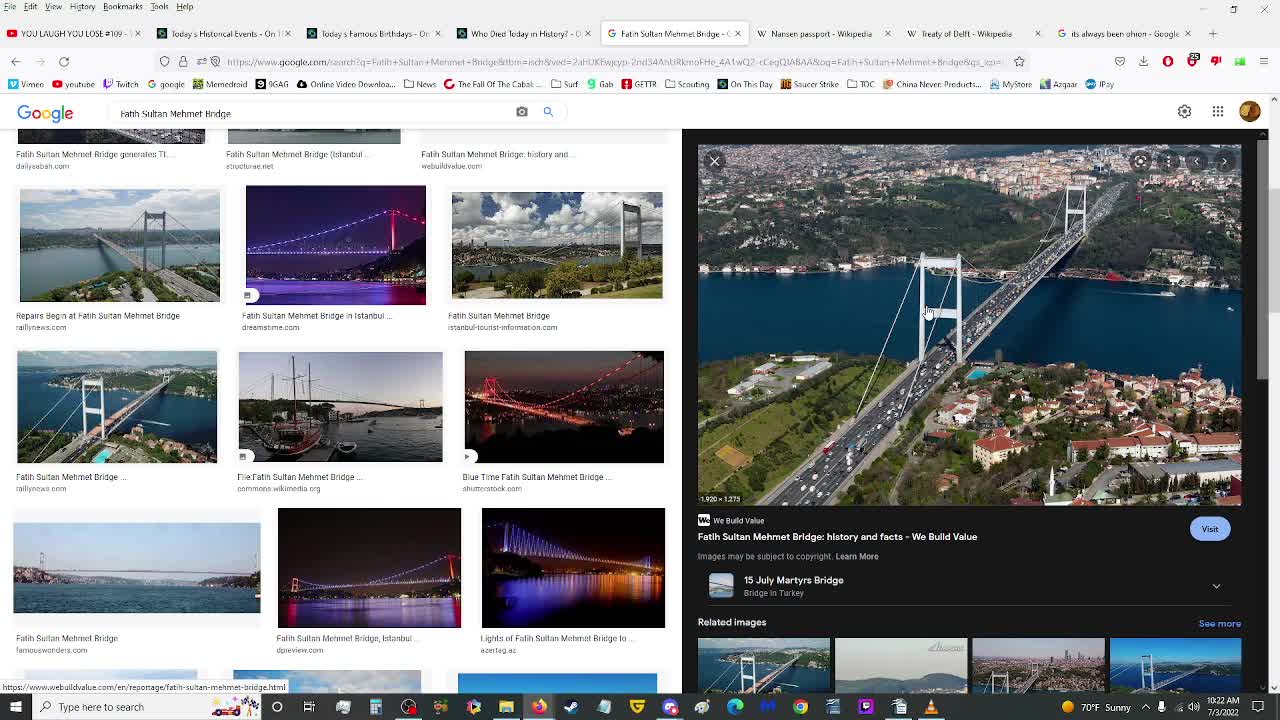Select the commons.wikimedia.org boat bridge thumbnail

tap(340, 406)
